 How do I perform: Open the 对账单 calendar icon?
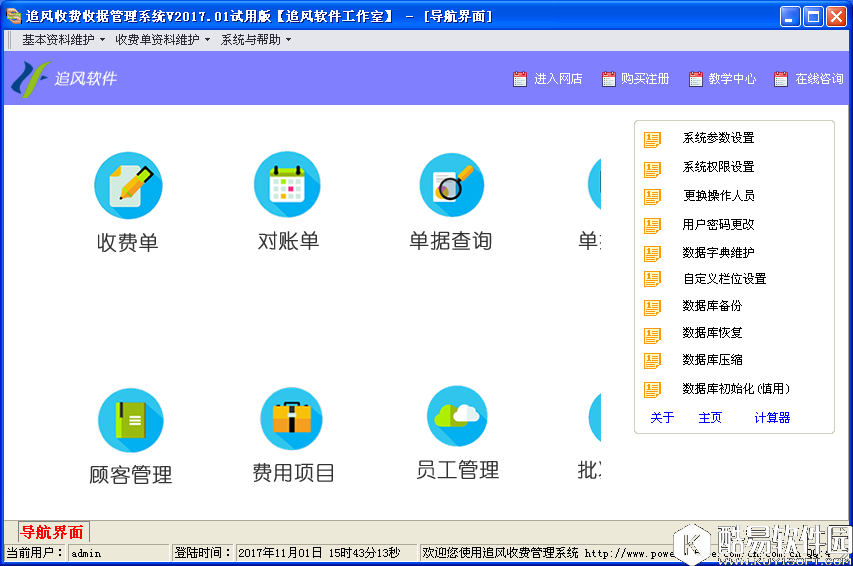click(x=287, y=184)
